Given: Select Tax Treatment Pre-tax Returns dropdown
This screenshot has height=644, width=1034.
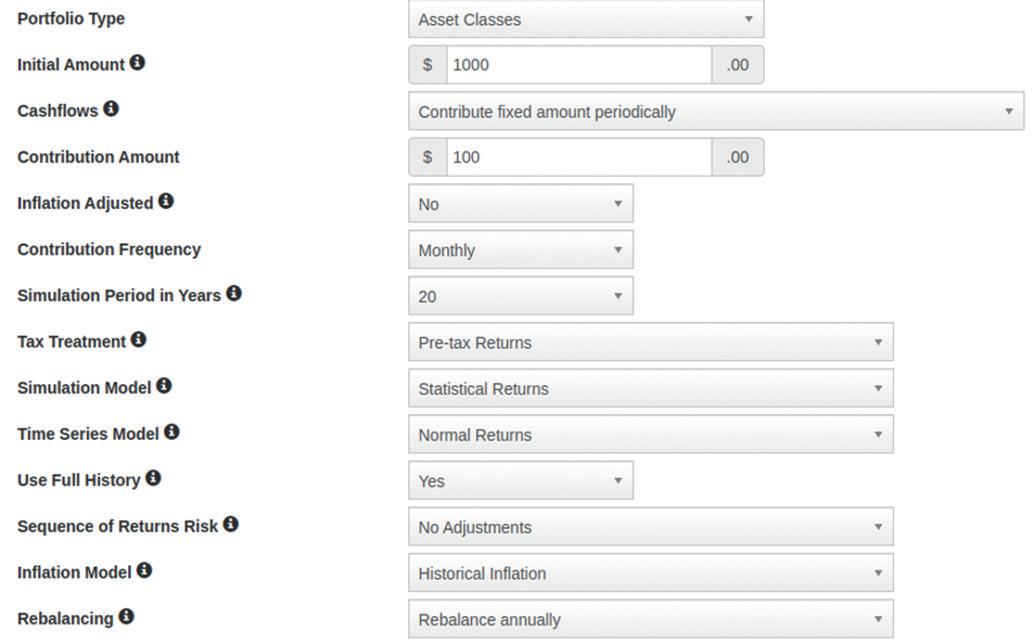Looking at the screenshot, I should [651, 342].
